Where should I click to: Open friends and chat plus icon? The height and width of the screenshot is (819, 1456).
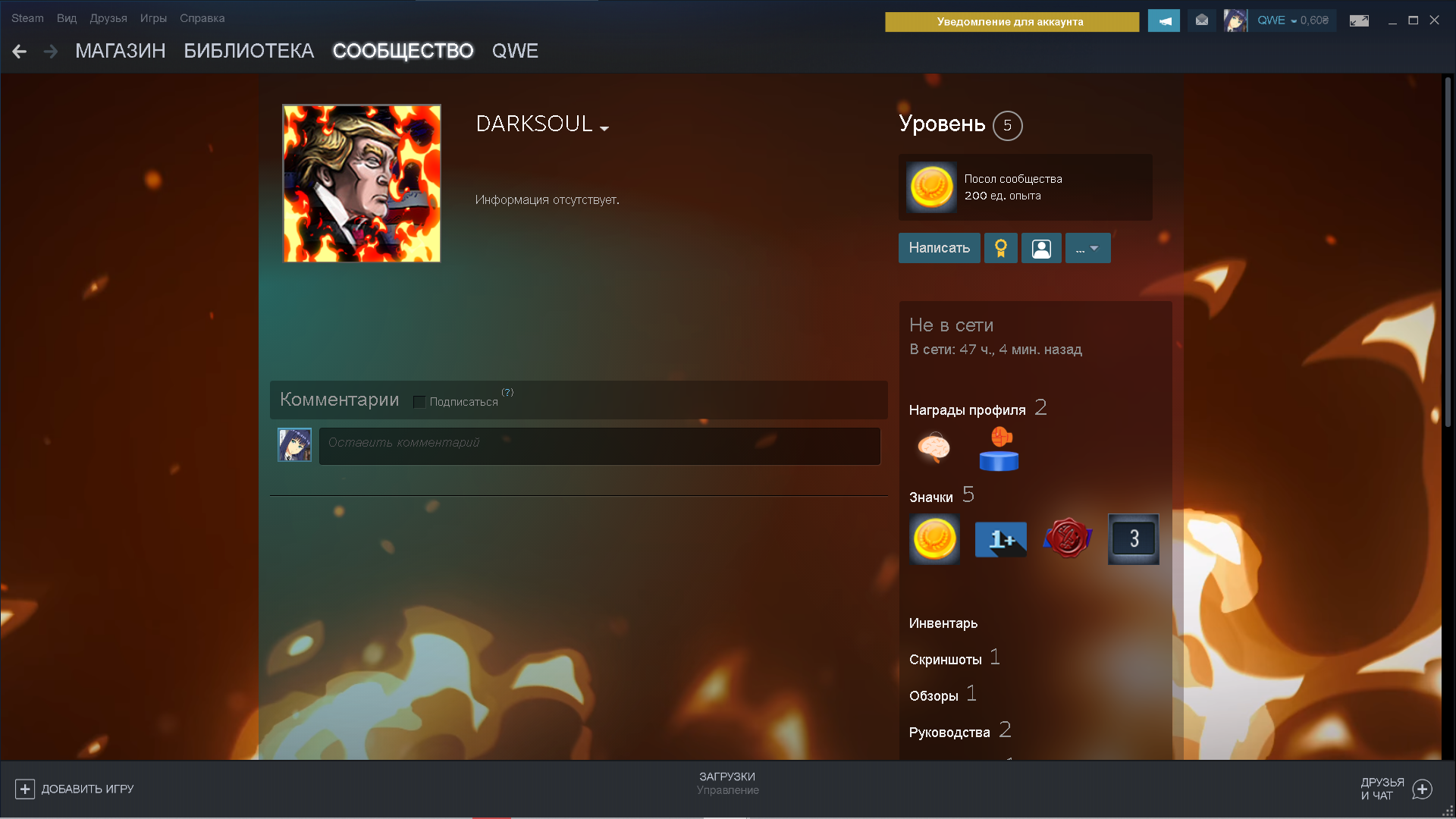pyautogui.click(x=1423, y=789)
